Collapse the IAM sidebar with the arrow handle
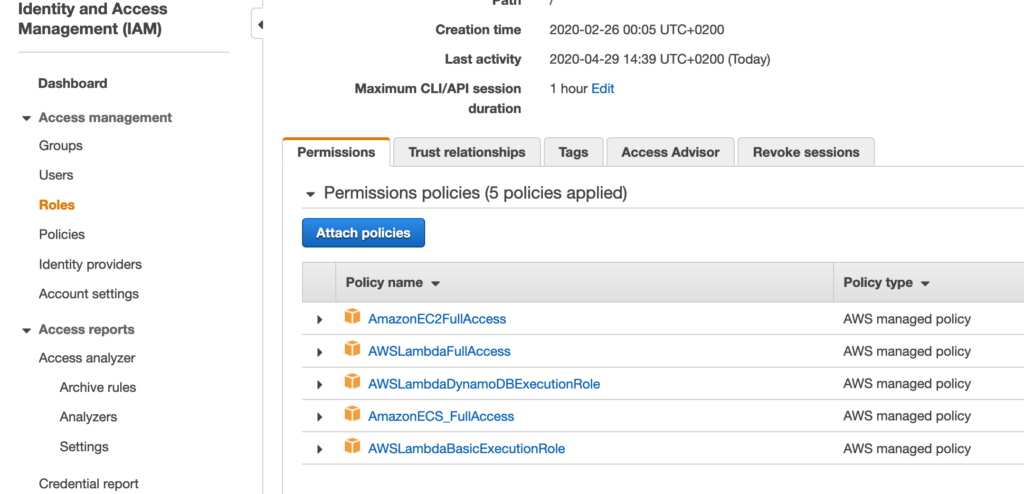Viewport: 1024px width, 494px height. click(x=258, y=25)
